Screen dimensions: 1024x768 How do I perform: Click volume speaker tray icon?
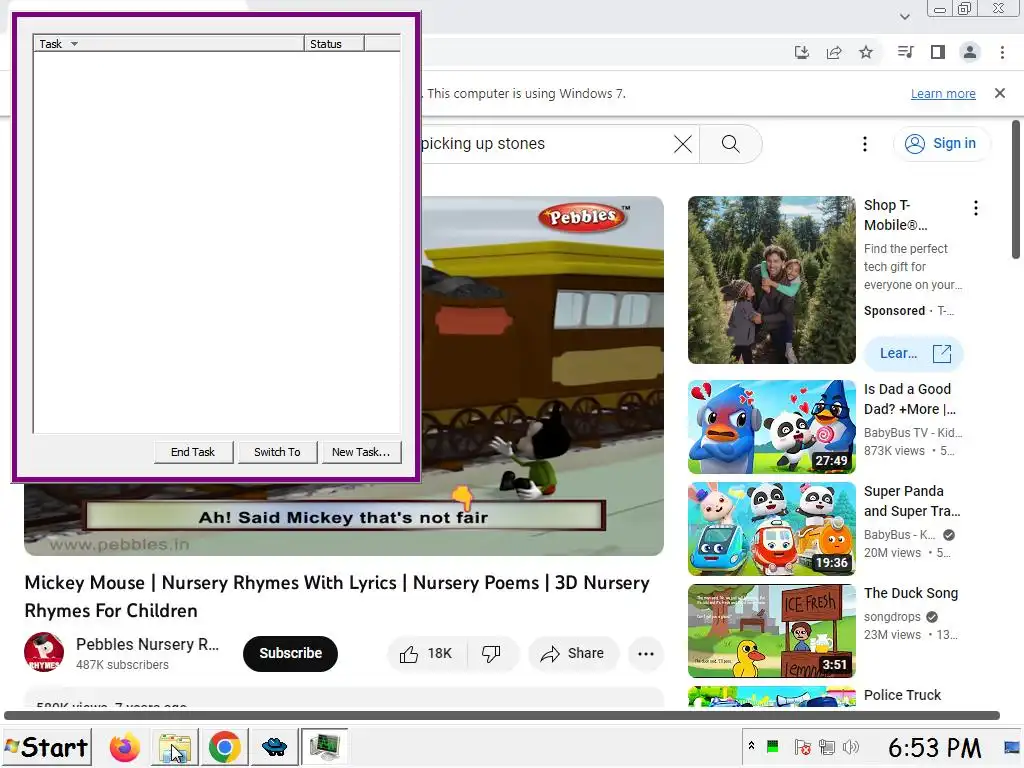[850, 747]
